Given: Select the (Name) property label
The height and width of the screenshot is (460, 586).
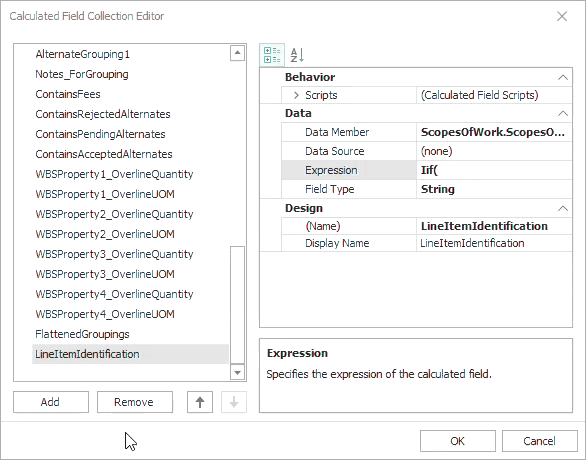Looking at the screenshot, I should coord(323,226).
